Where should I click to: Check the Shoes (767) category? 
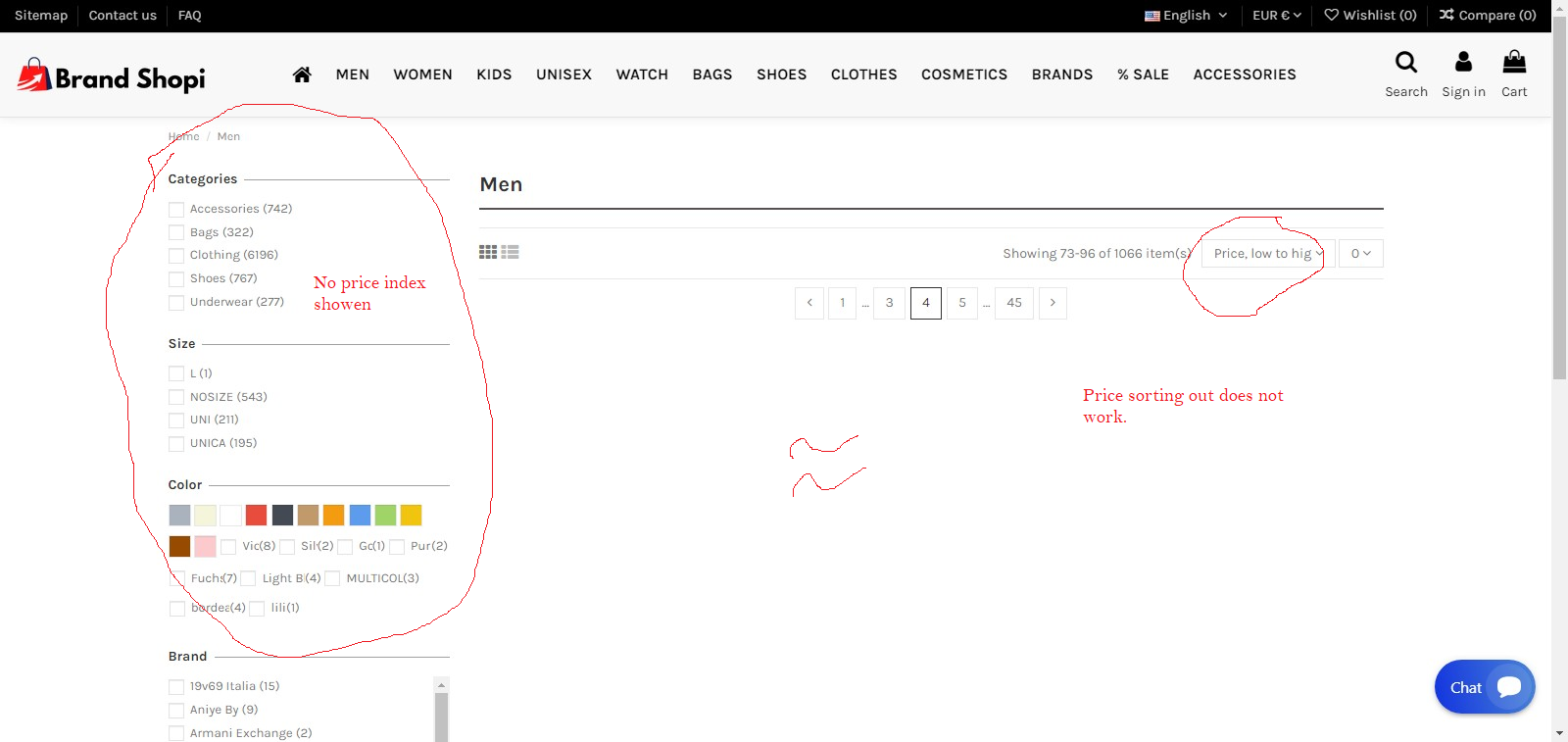pos(176,279)
